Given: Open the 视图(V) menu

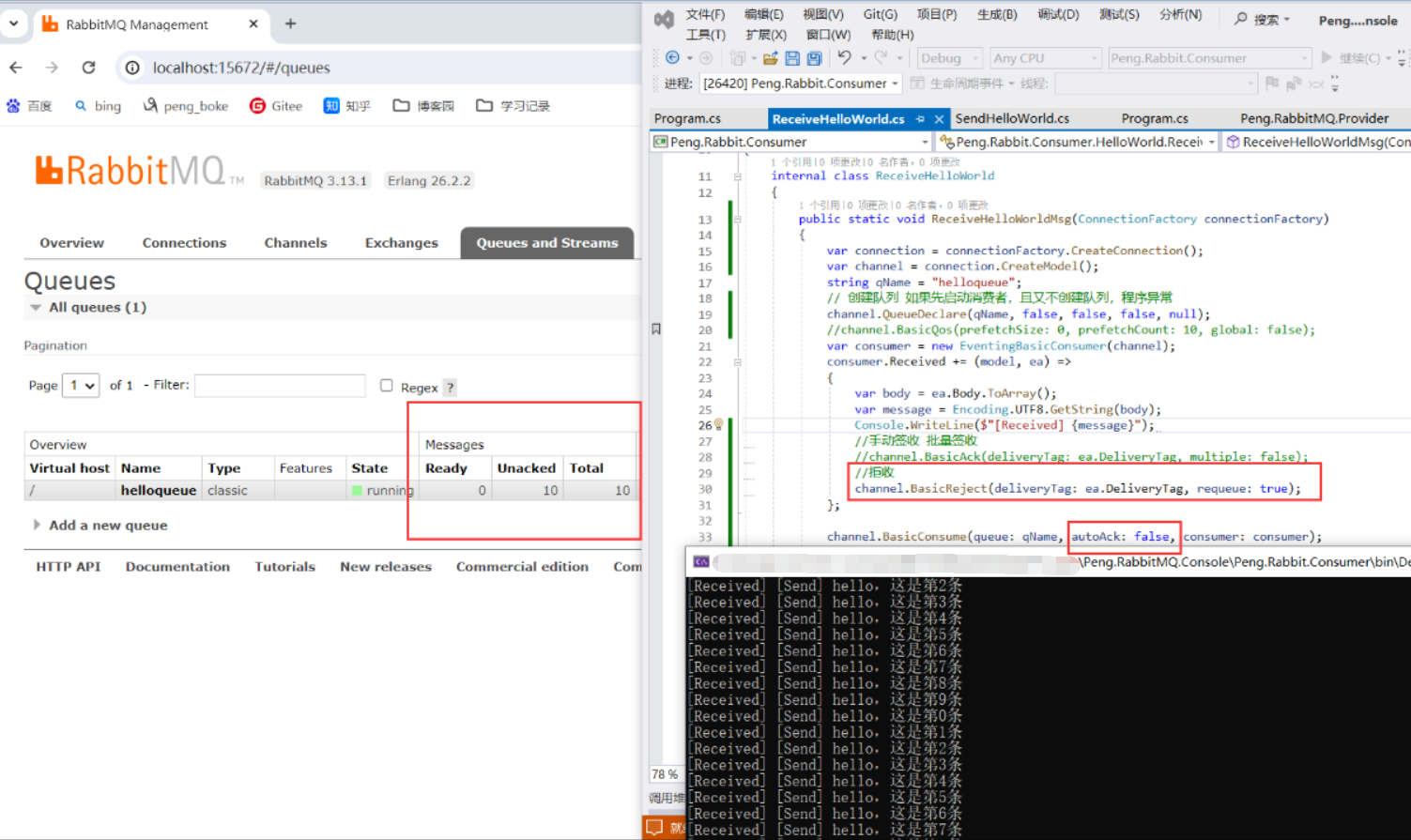Looking at the screenshot, I should pos(822,14).
